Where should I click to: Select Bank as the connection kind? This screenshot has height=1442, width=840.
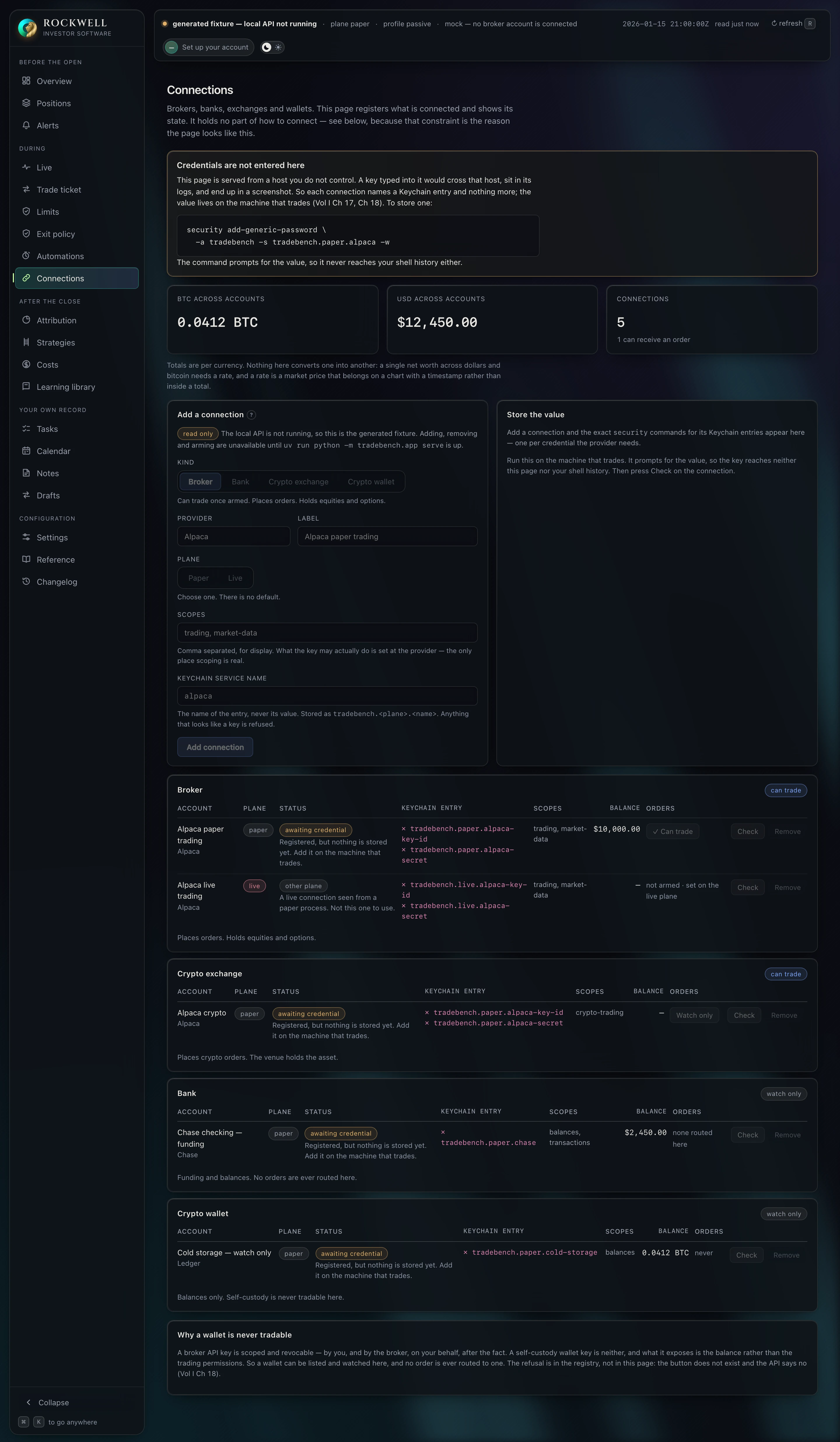(240, 482)
